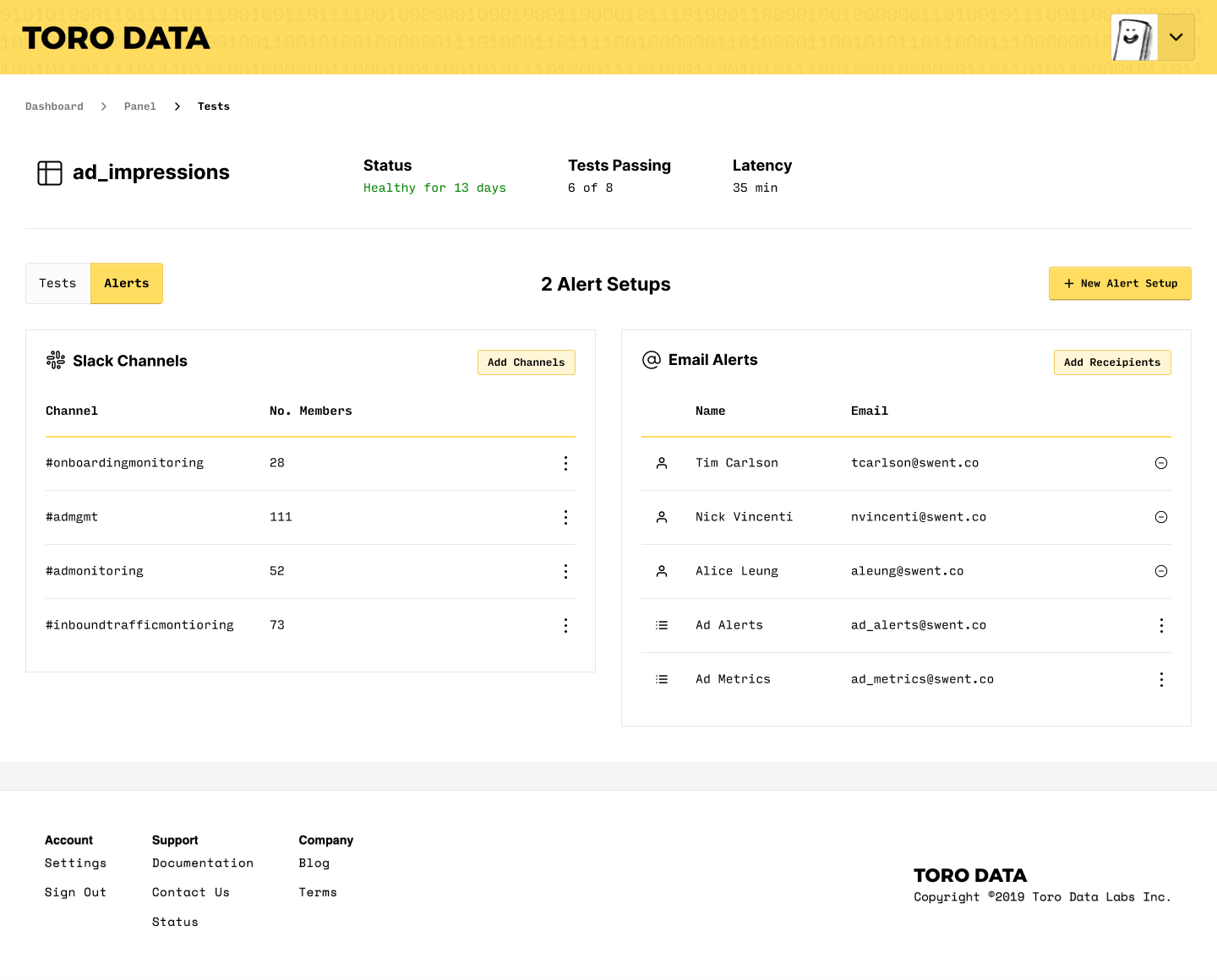
Task: Remove Nick Vincenti from email alerts
Action: (x=1161, y=517)
